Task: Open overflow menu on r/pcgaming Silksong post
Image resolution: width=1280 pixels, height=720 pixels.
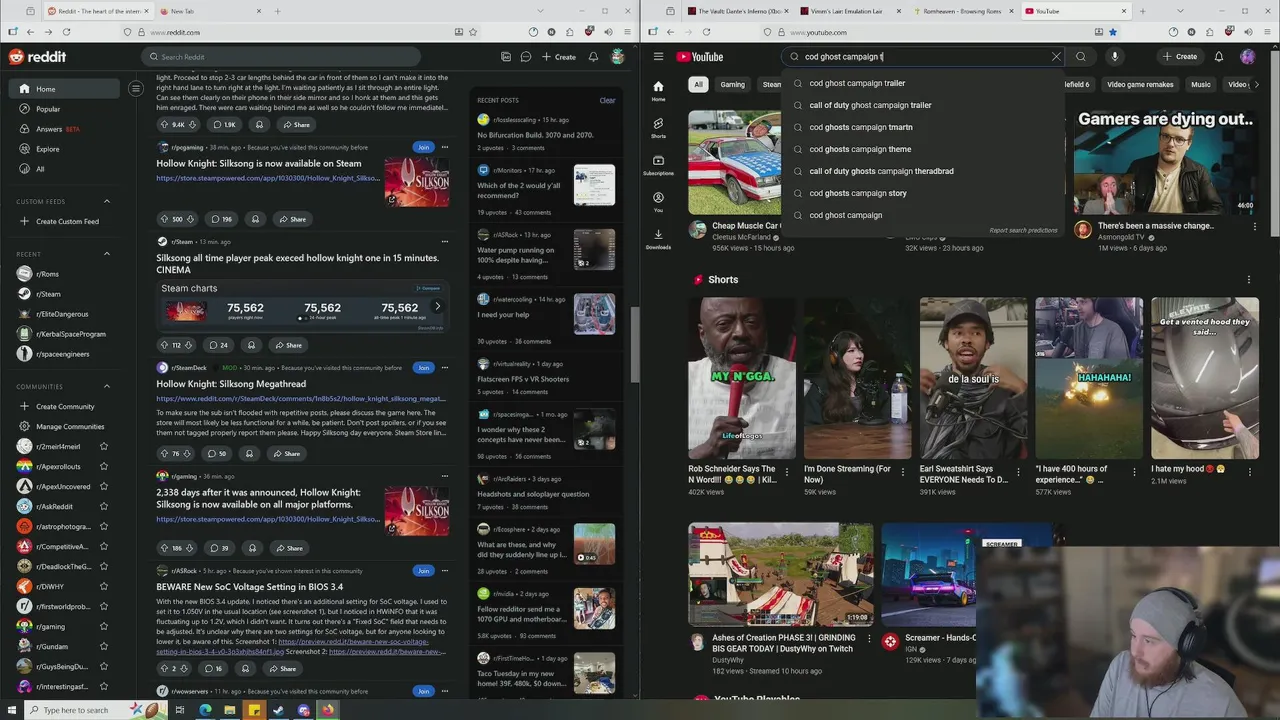Action: pyautogui.click(x=445, y=147)
